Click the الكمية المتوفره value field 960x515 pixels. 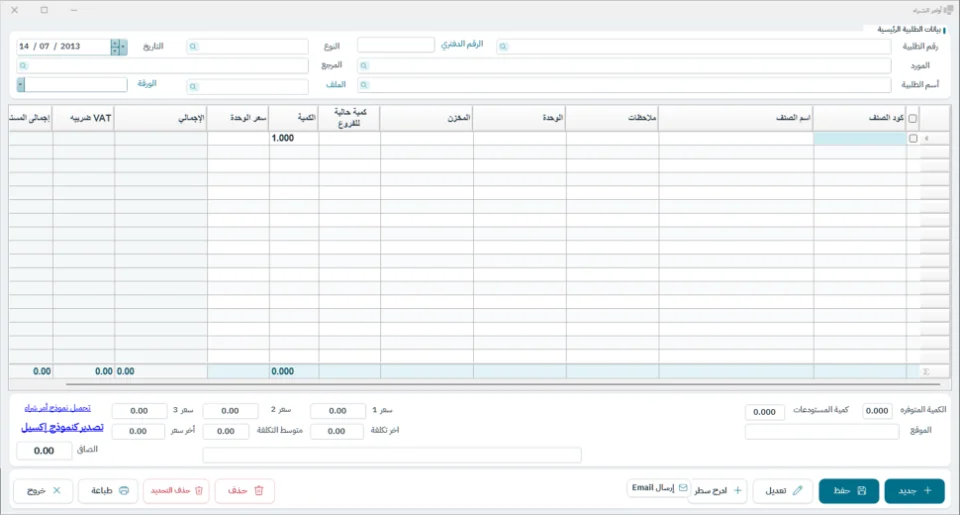coord(877,411)
